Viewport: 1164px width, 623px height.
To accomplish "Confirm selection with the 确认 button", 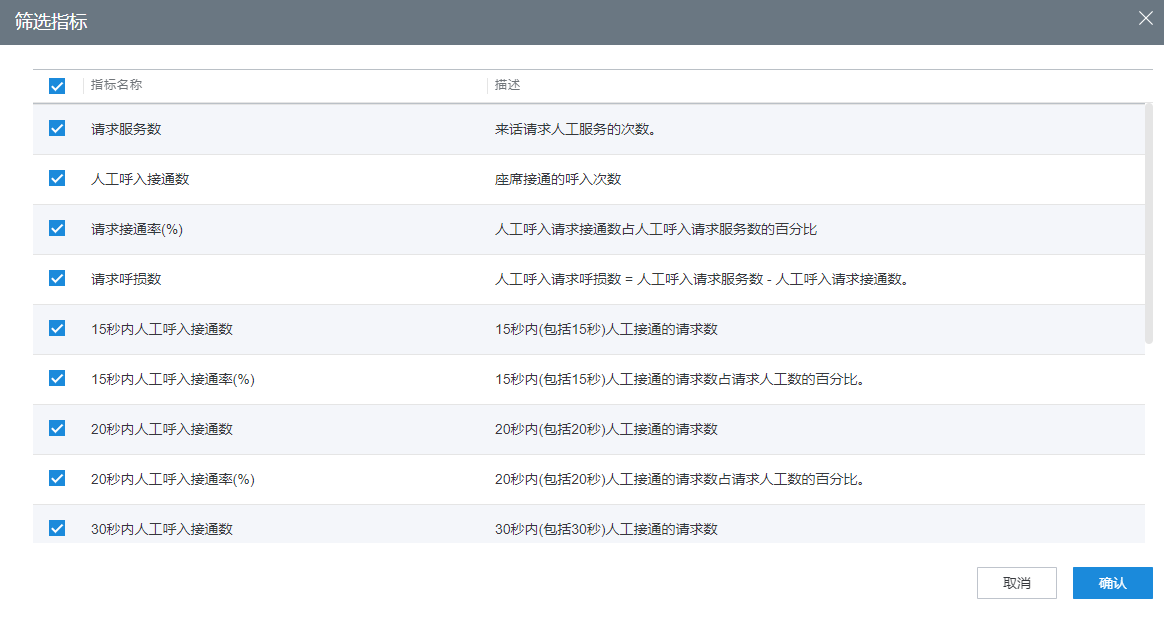I will click(1112, 583).
